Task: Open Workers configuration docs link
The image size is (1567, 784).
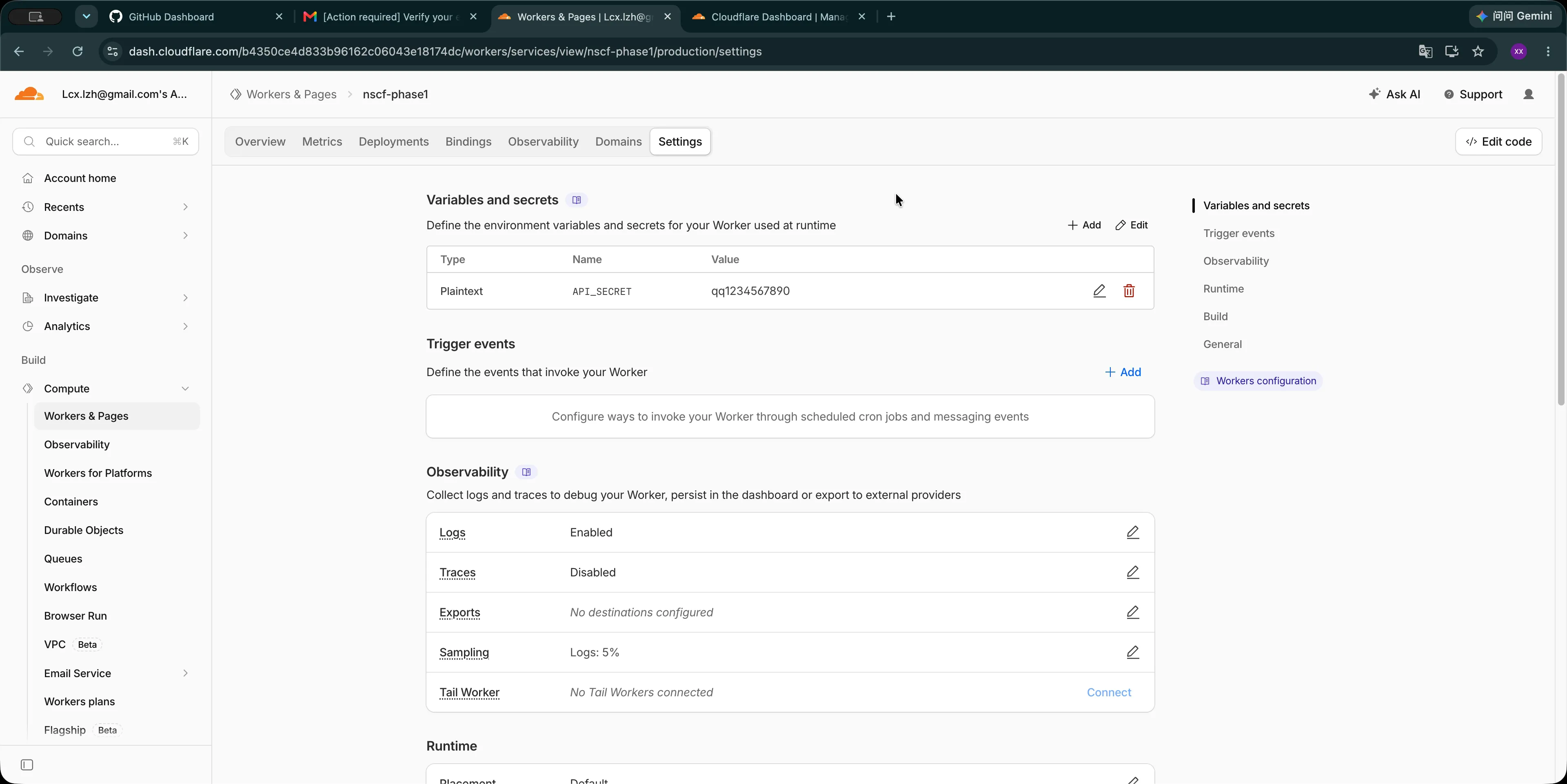Action: [x=1258, y=381]
